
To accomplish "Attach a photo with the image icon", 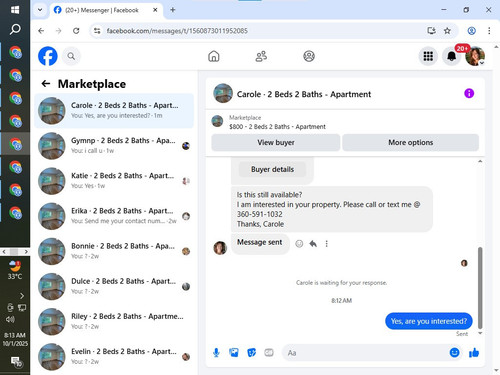I will (x=234, y=352).
